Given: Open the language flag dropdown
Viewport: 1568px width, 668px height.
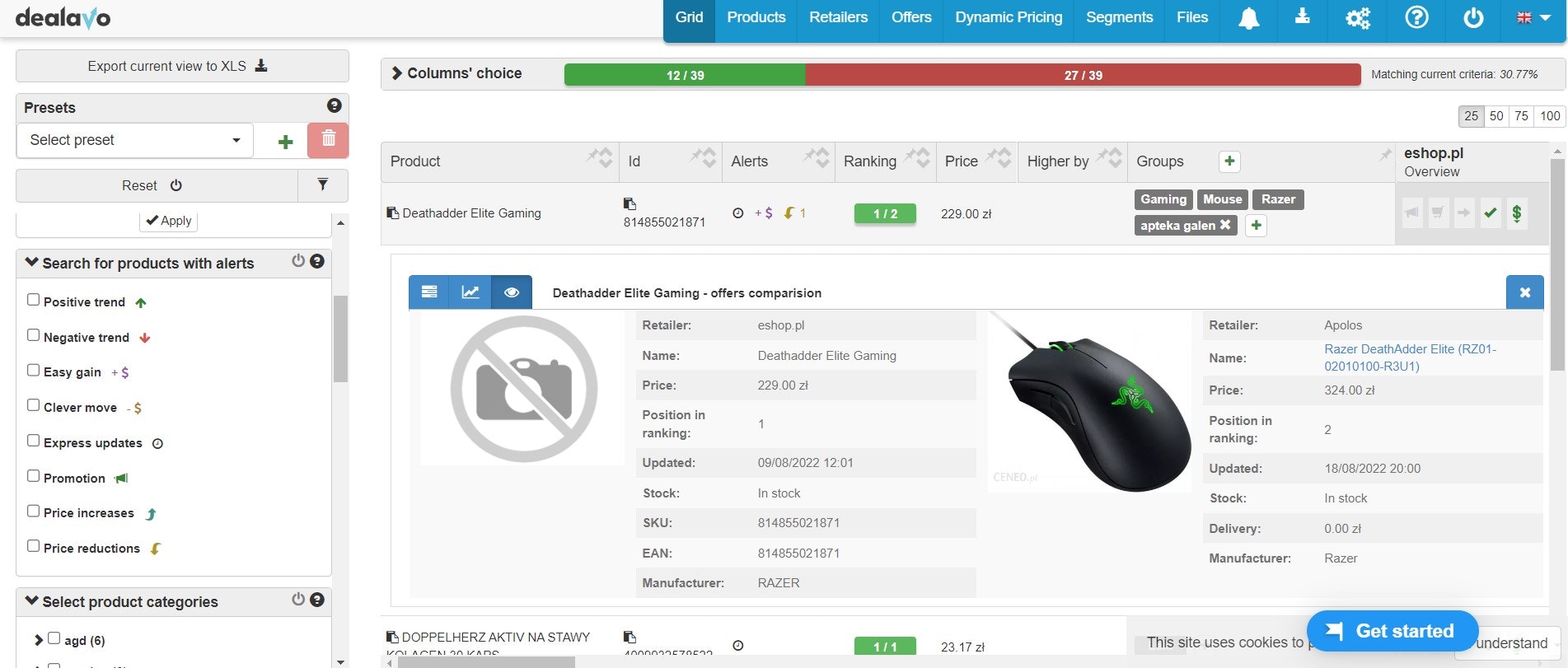Looking at the screenshot, I should click(x=1533, y=17).
